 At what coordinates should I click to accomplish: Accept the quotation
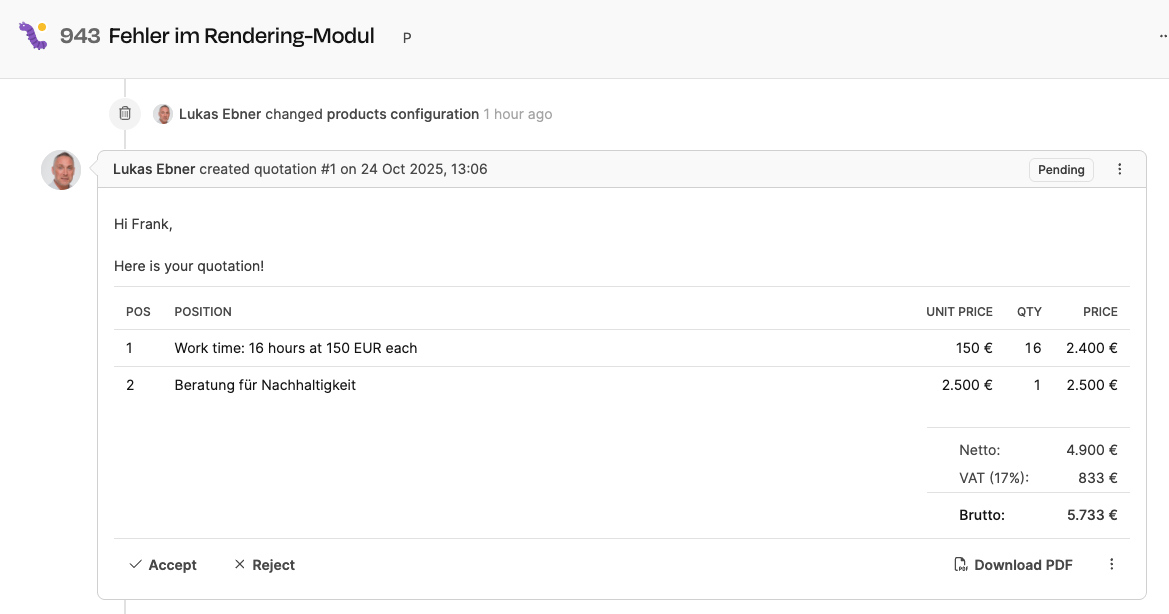[x=163, y=565]
